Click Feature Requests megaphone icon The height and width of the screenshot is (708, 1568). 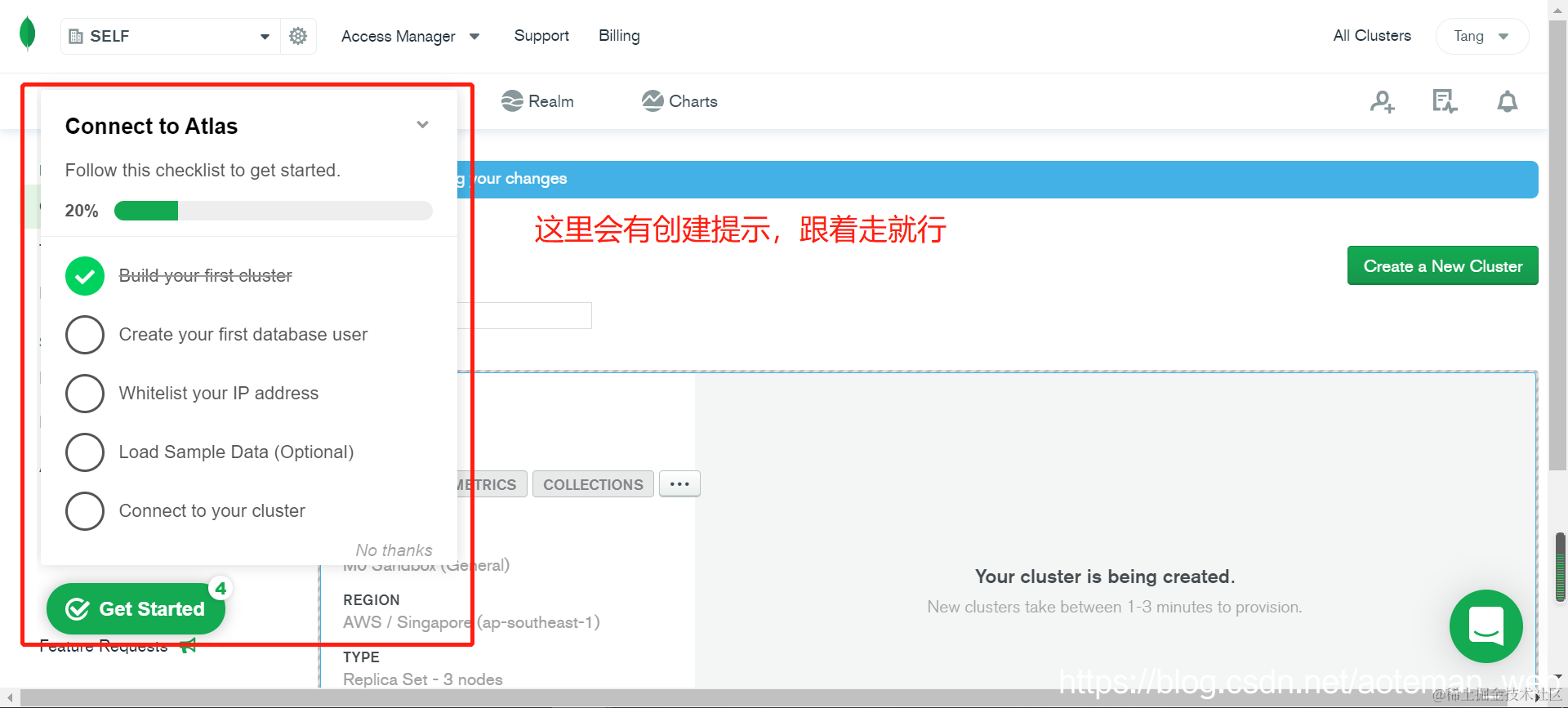pos(188,646)
